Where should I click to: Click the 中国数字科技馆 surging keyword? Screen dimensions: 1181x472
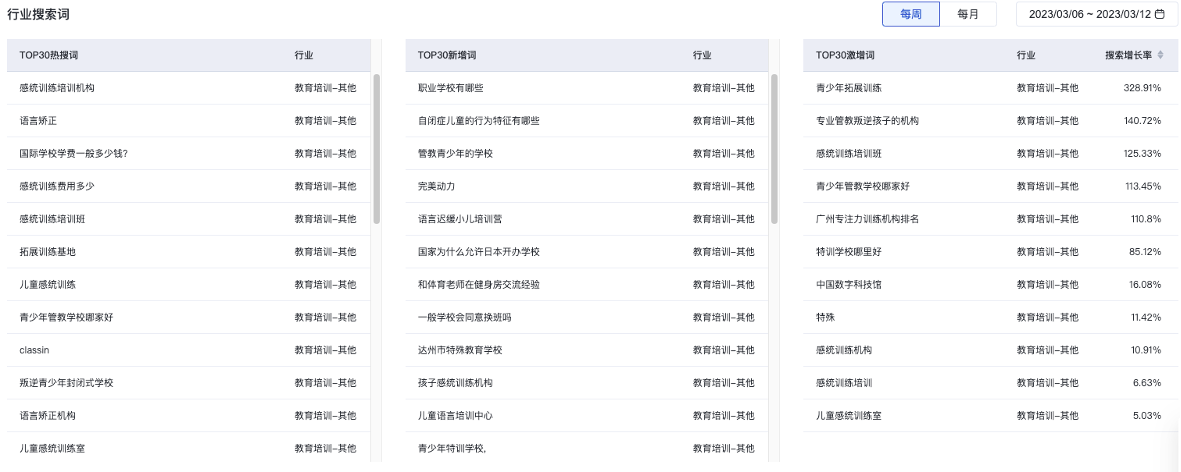coord(849,284)
